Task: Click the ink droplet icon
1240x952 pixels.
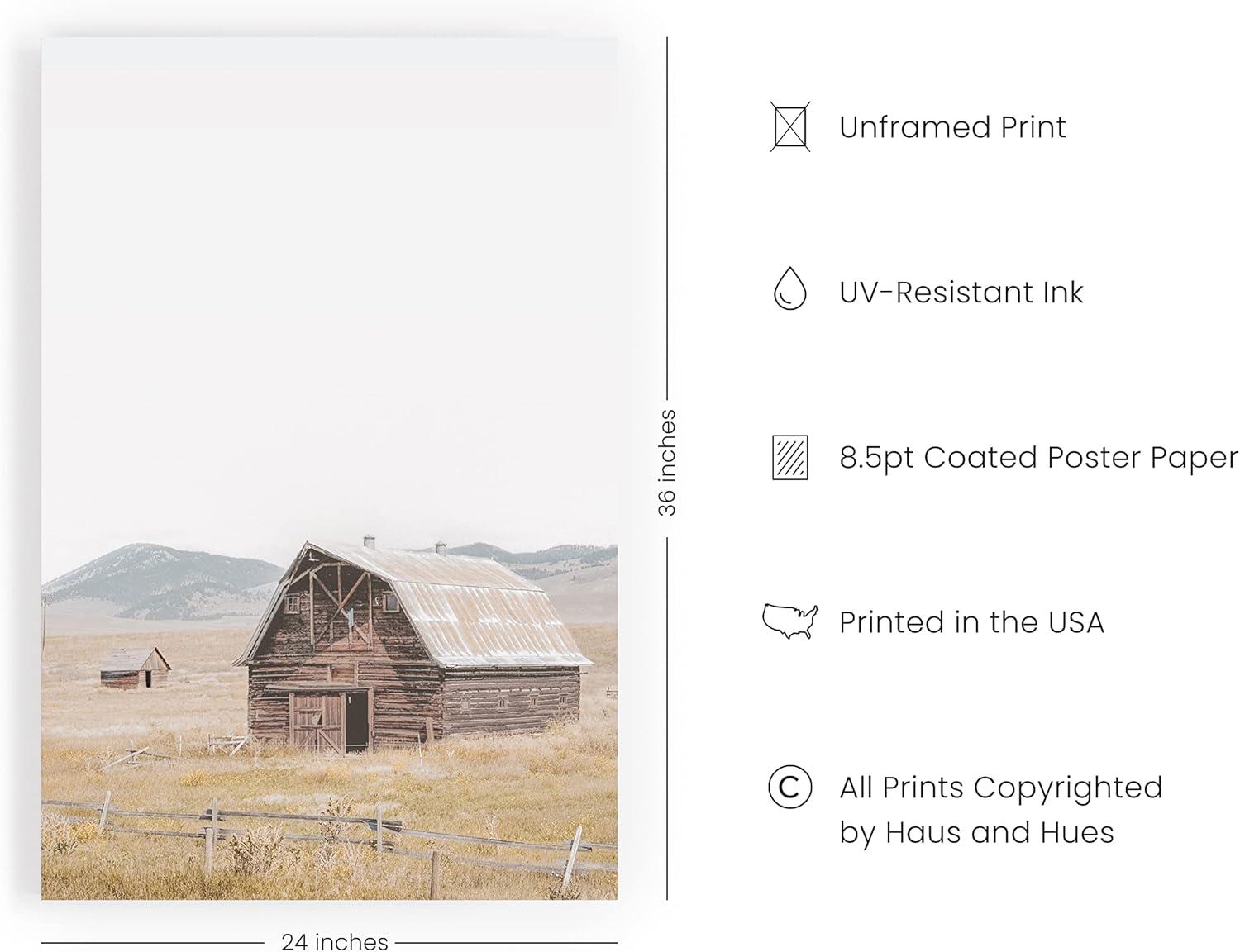Action: (x=789, y=289)
